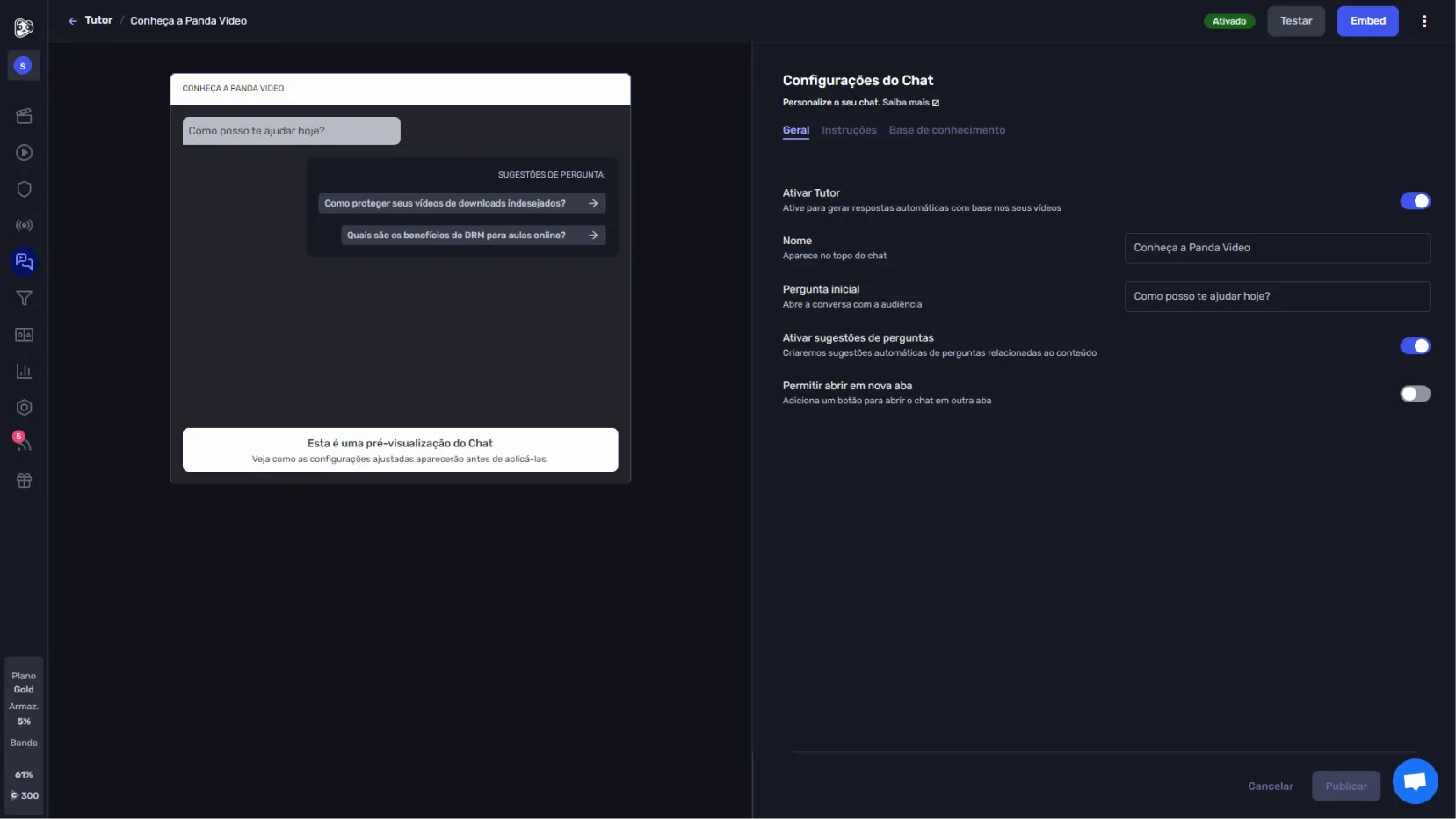Click the back arrow next to Tutor
Viewport: 1456px width, 819px height.
(x=73, y=21)
